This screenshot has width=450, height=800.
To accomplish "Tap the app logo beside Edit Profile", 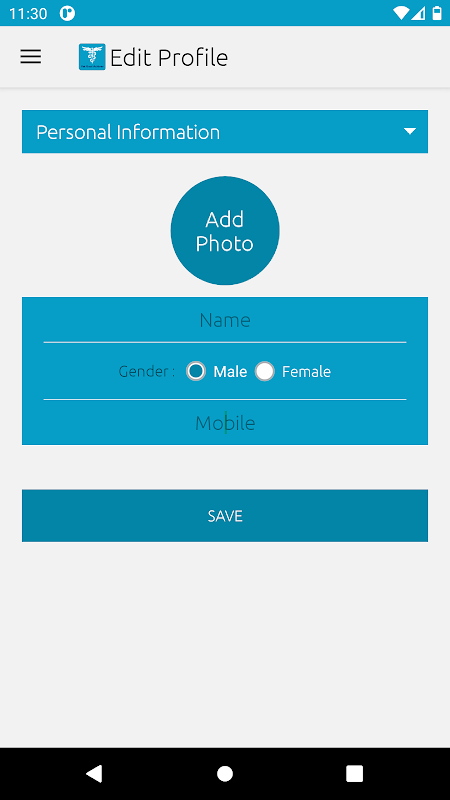I will click(92, 57).
